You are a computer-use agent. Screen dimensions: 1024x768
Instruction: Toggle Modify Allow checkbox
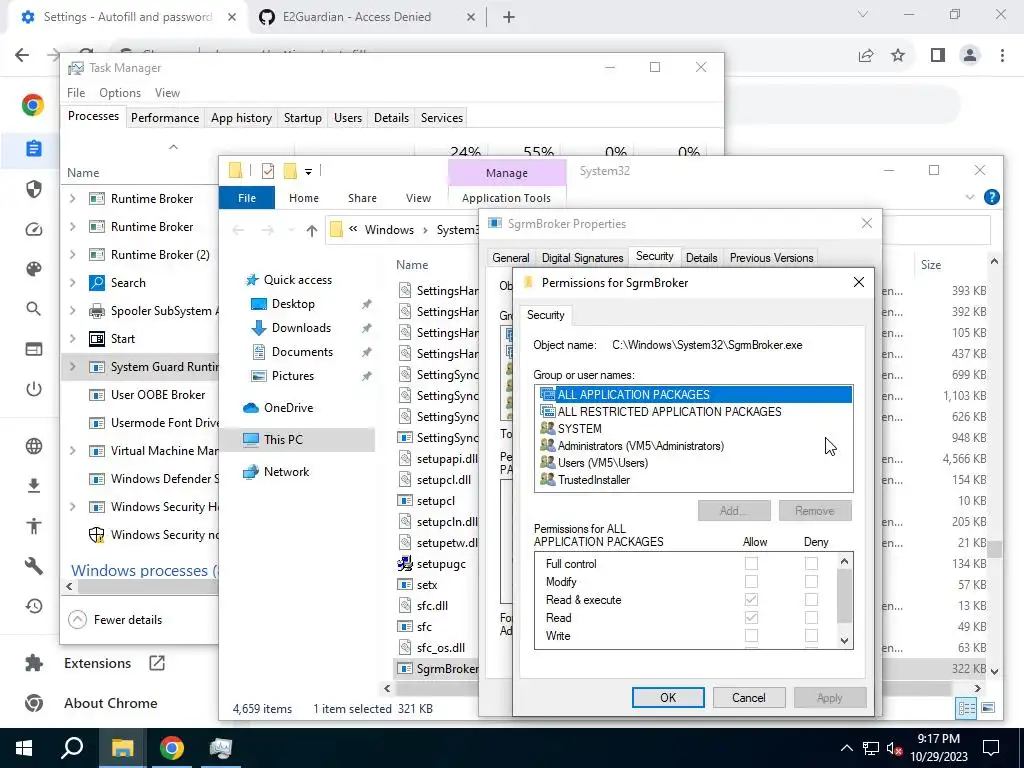(752, 581)
